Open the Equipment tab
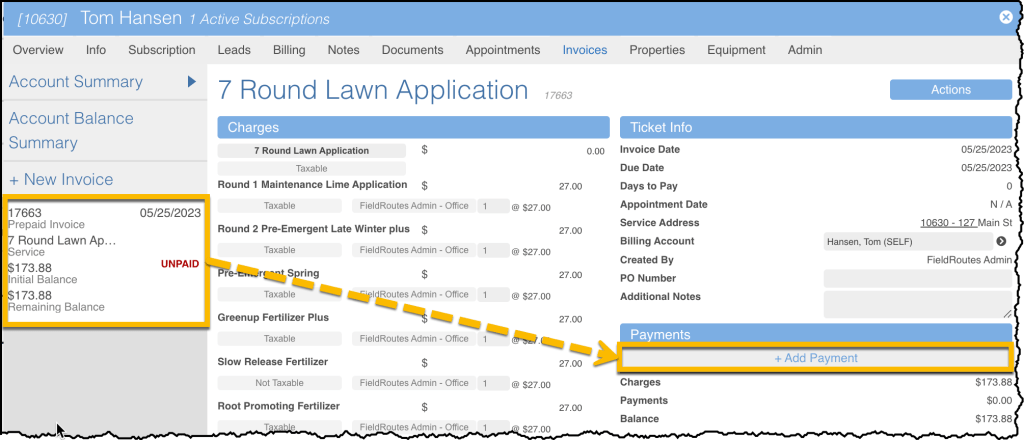1024x440 pixels. (x=737, y=50)
